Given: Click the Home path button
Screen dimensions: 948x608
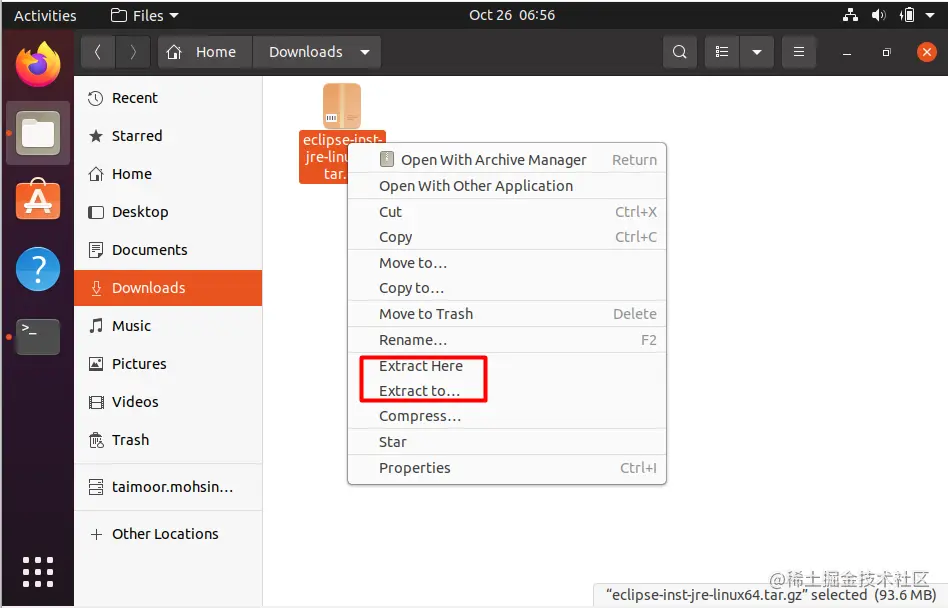Looking at the screenshot, I should click(206, 52).
